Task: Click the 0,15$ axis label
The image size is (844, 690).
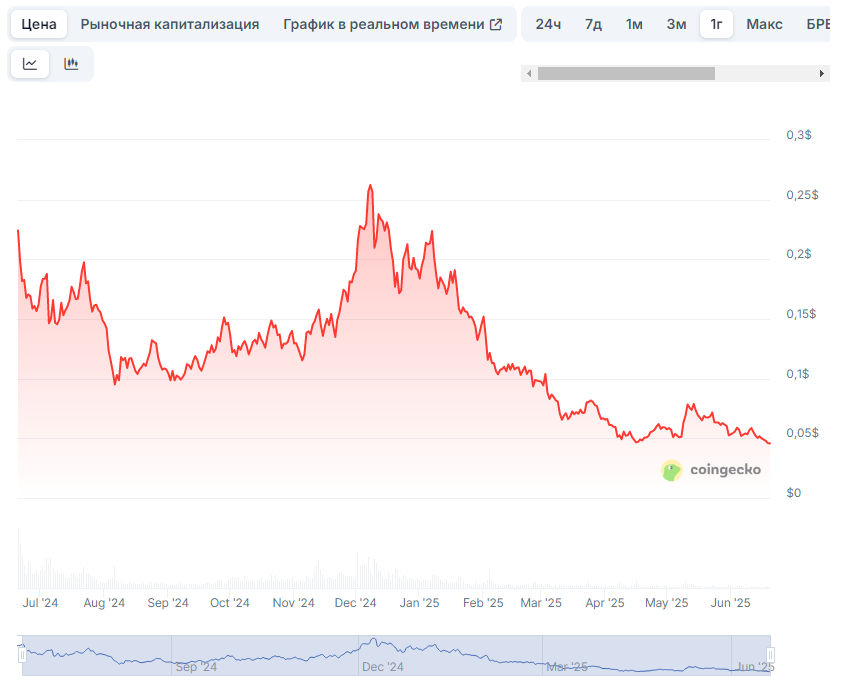Action: pos(801,314)
